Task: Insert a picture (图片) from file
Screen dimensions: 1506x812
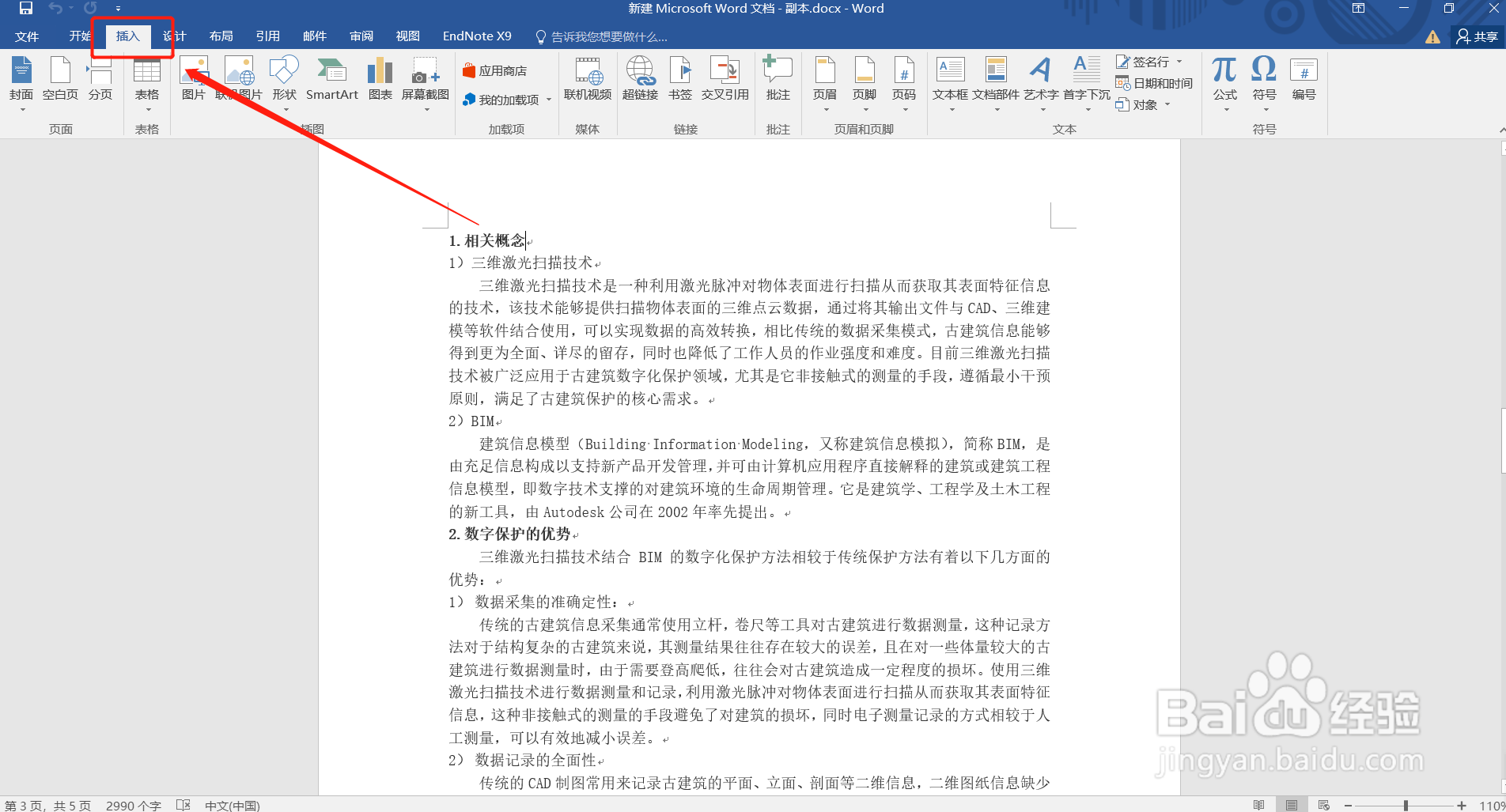Action: click(x=194, y=79)
